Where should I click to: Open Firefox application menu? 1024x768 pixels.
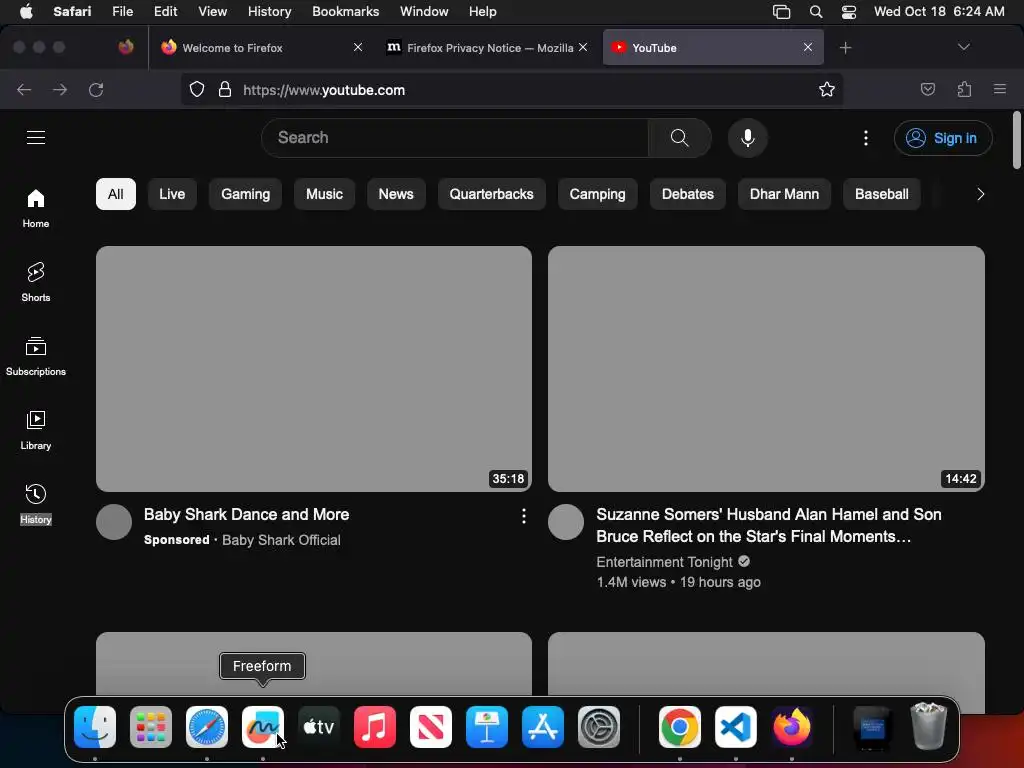tap(999, 89)
